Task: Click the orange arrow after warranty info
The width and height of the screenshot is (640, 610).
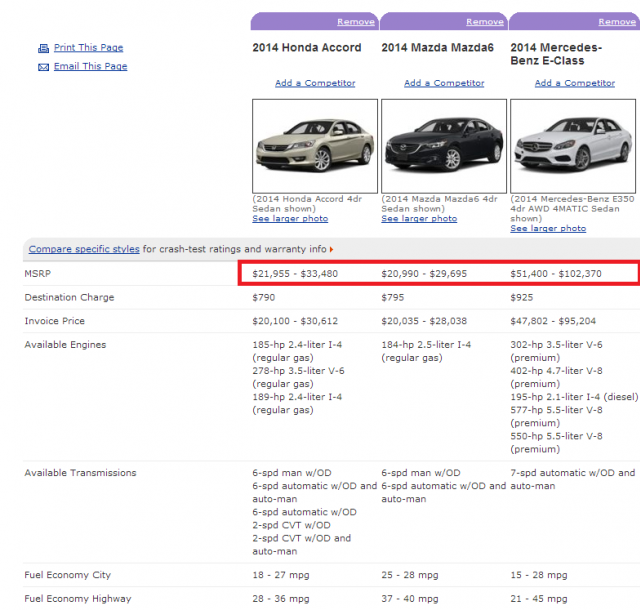Action: [x=331, y=249]
